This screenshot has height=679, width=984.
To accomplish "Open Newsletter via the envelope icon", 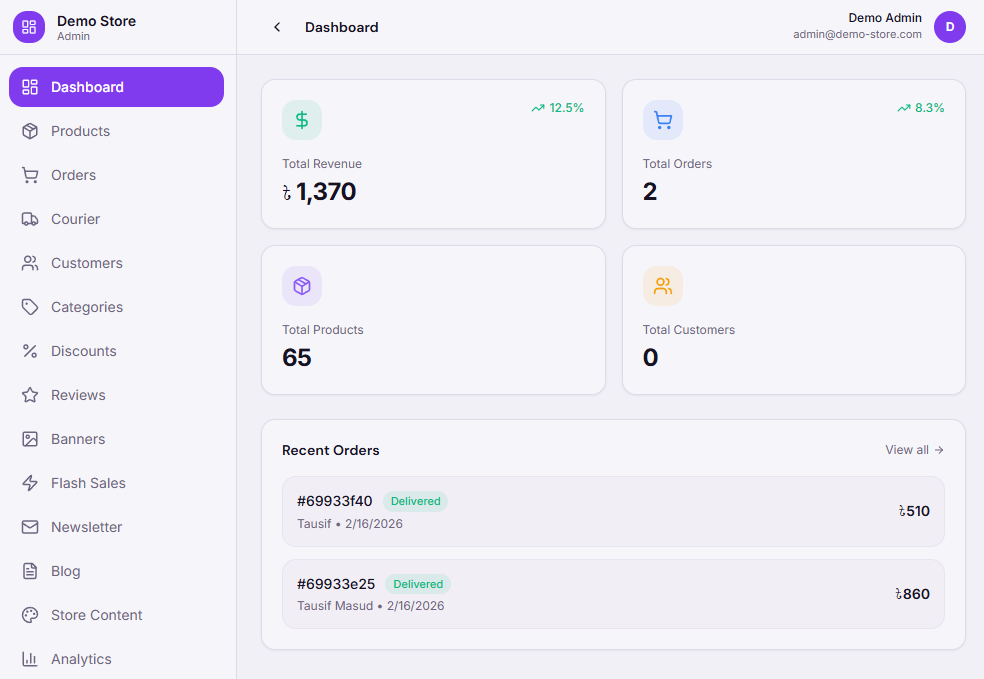I will pyautogui.click(x=31, y=527).
